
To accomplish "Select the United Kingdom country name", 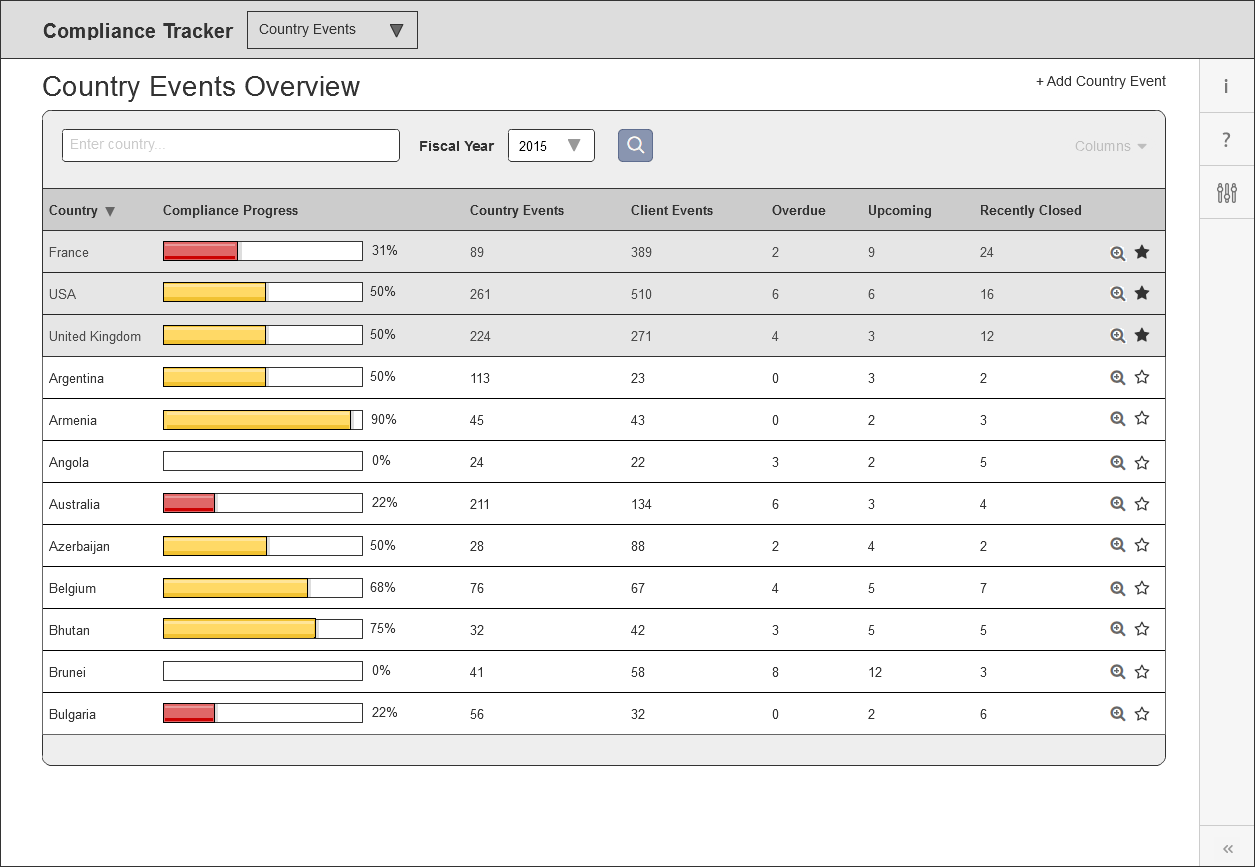I will [95, 336].
